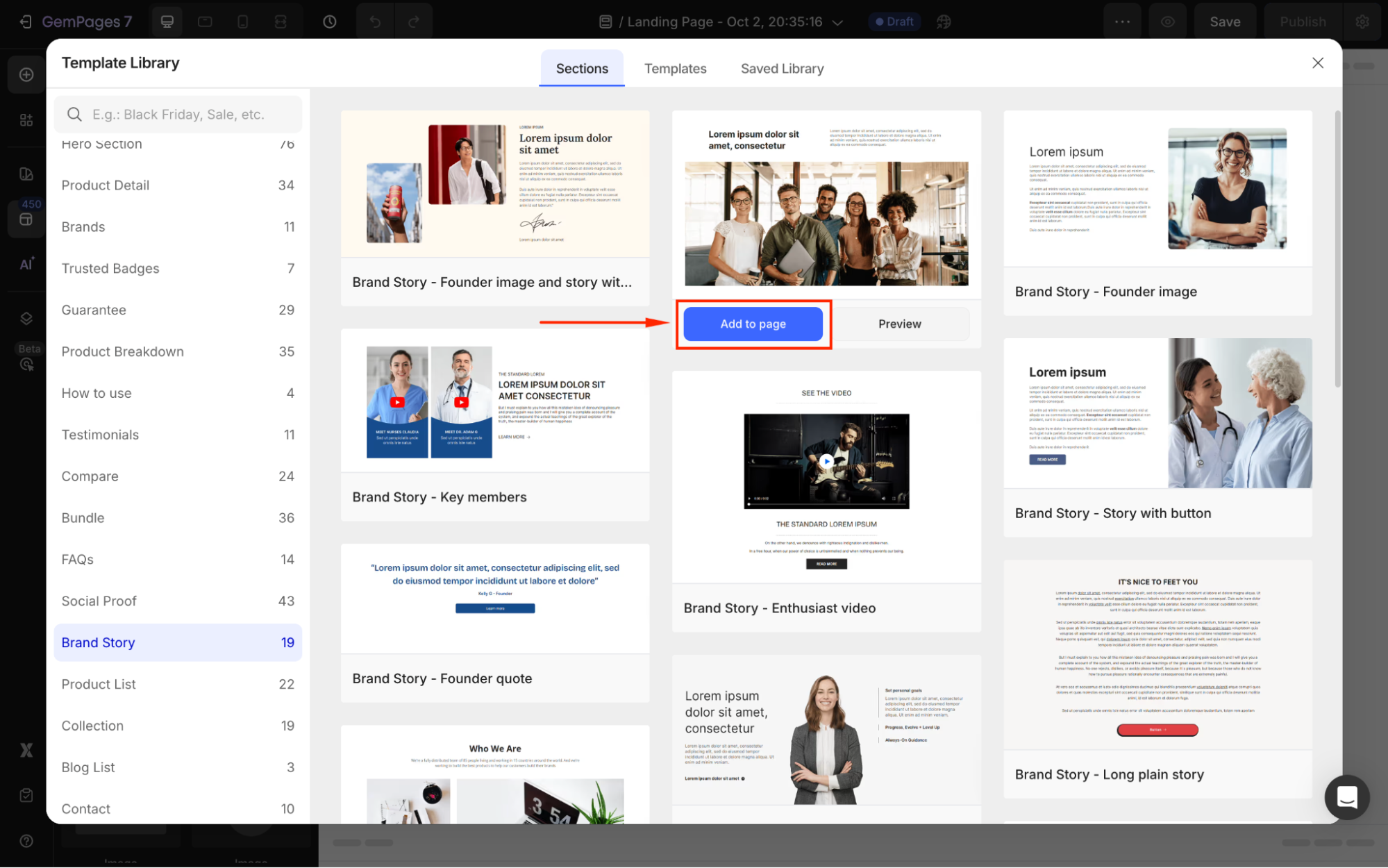This screenshot has width=1388, height=868.
Task: Open the three-dot more options menu
Action: tap(1123, 22)
